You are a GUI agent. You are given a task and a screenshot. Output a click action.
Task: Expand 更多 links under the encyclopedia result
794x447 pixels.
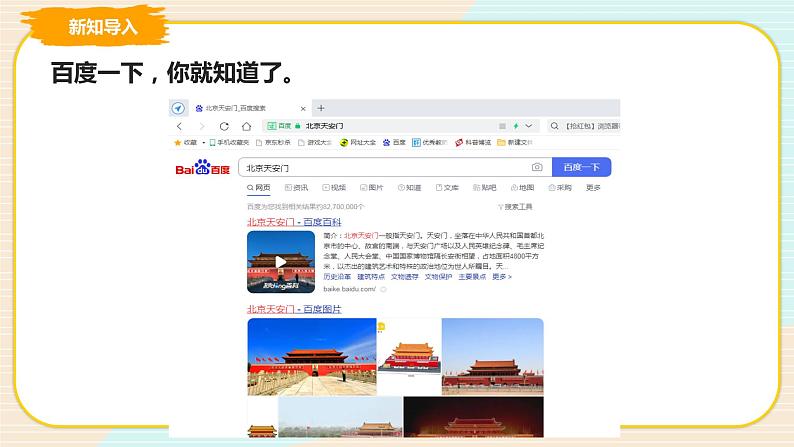click(502, 277)
